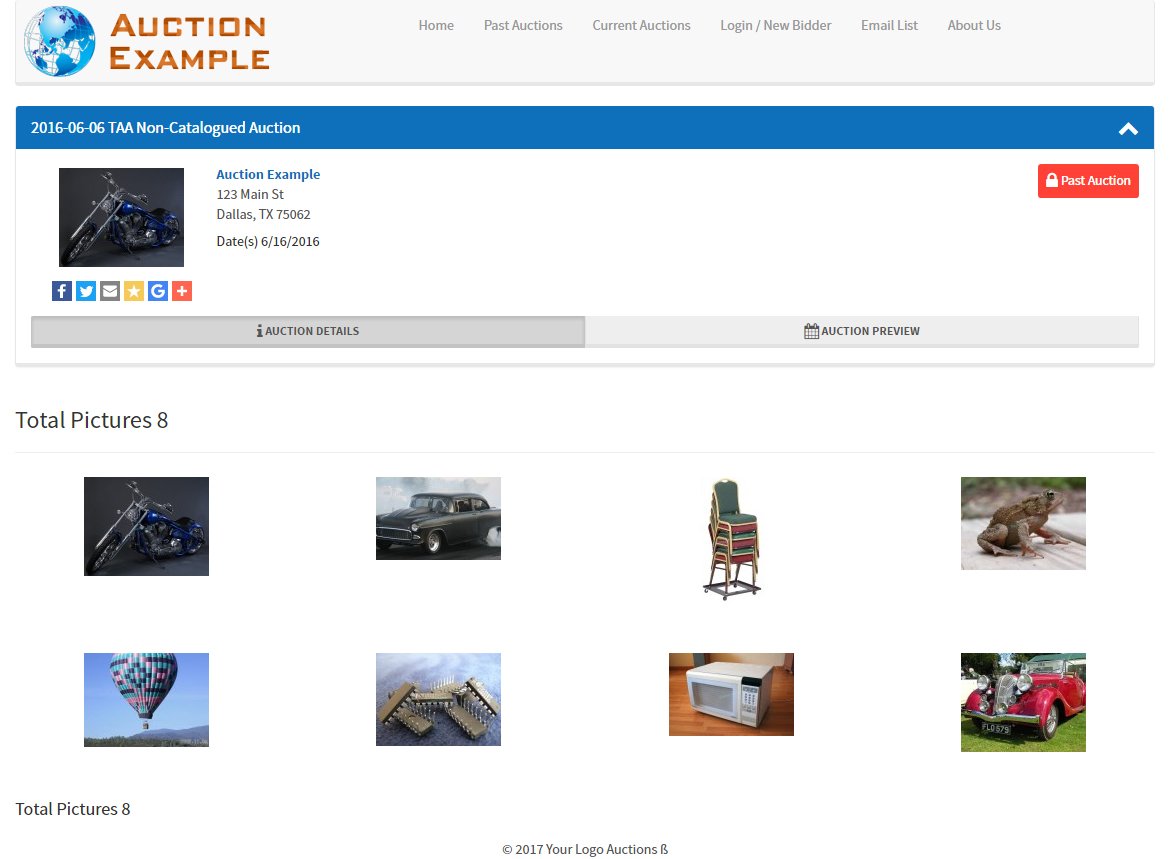Open Past Auctions menu item
Screen dimensions: 1170x859
[523, 25]
